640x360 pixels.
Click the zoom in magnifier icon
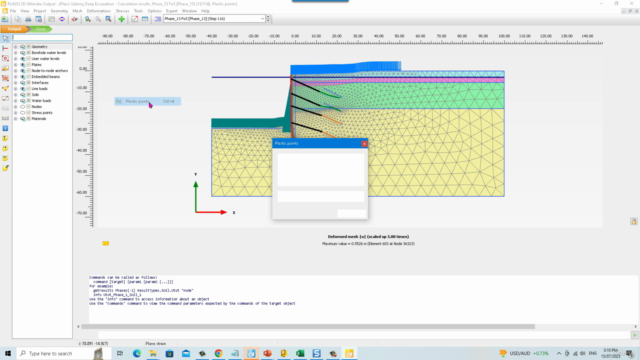coord(88,19)
